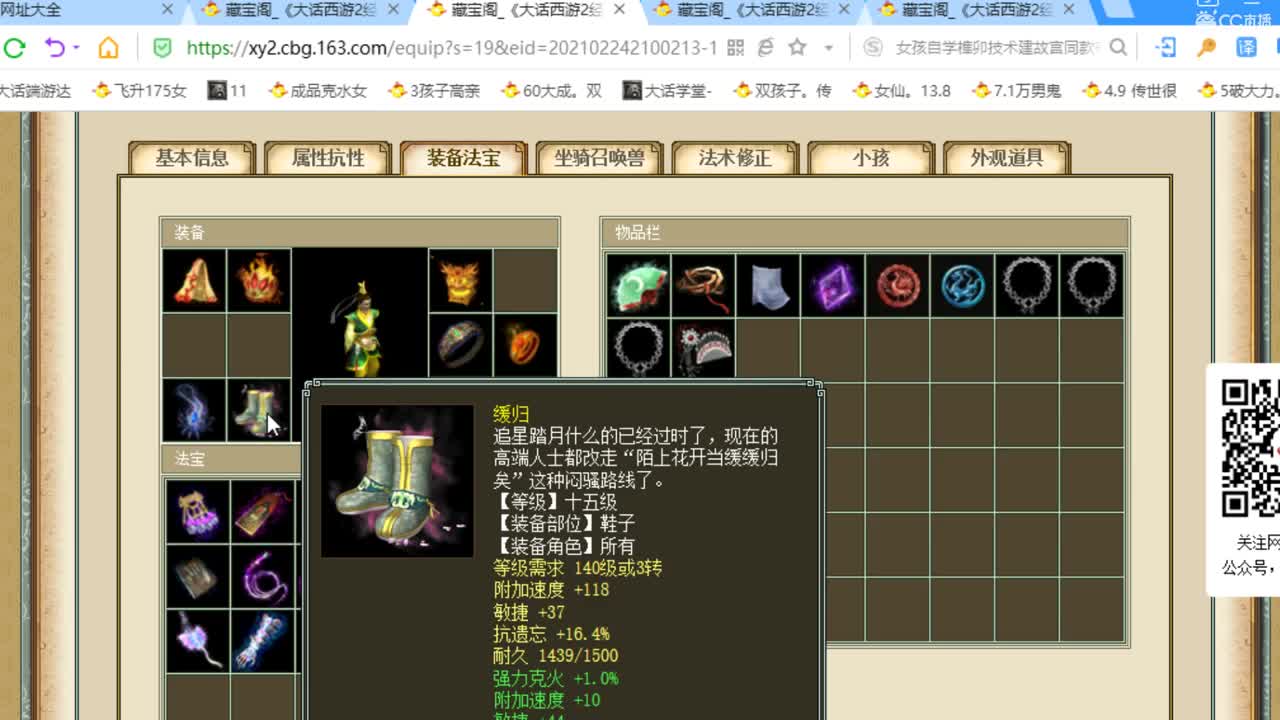The height and width of the screenshot is (720, 1280).
Task: Open the 小孩 tab
Action: click(x=871, y=158)
